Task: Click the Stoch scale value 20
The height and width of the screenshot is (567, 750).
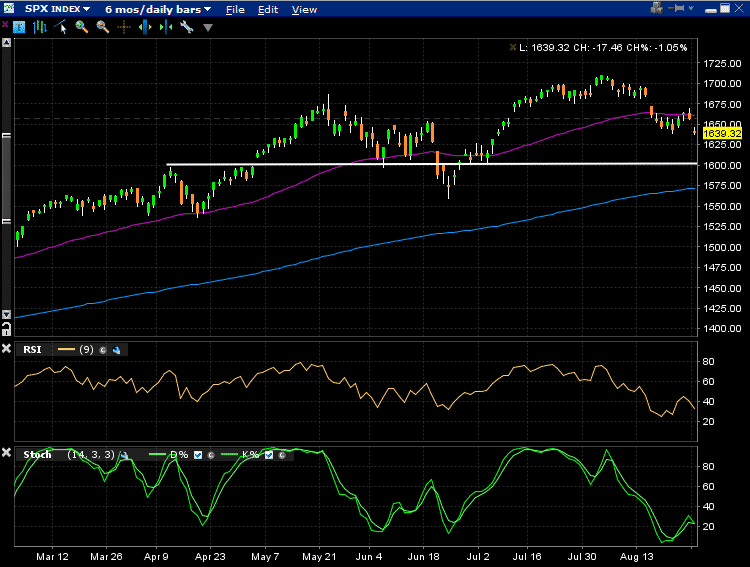Action: coord(708,526)
